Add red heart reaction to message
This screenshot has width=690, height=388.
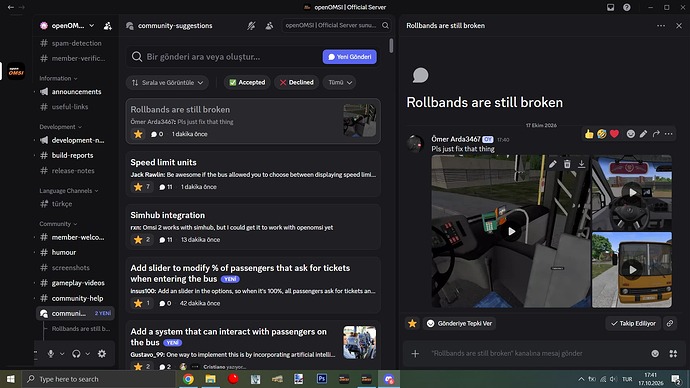click(x=614, y=134)
